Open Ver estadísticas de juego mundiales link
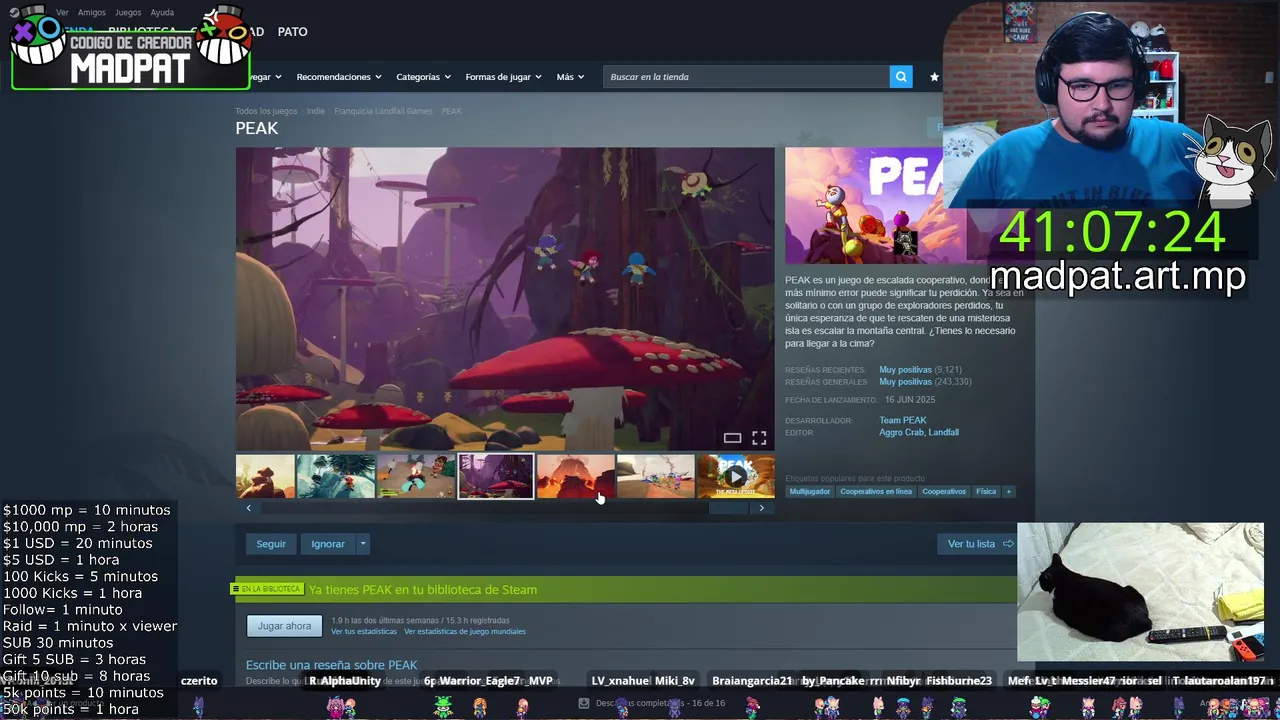Viewport: 1280px width, 720px height. coord(465,632)
